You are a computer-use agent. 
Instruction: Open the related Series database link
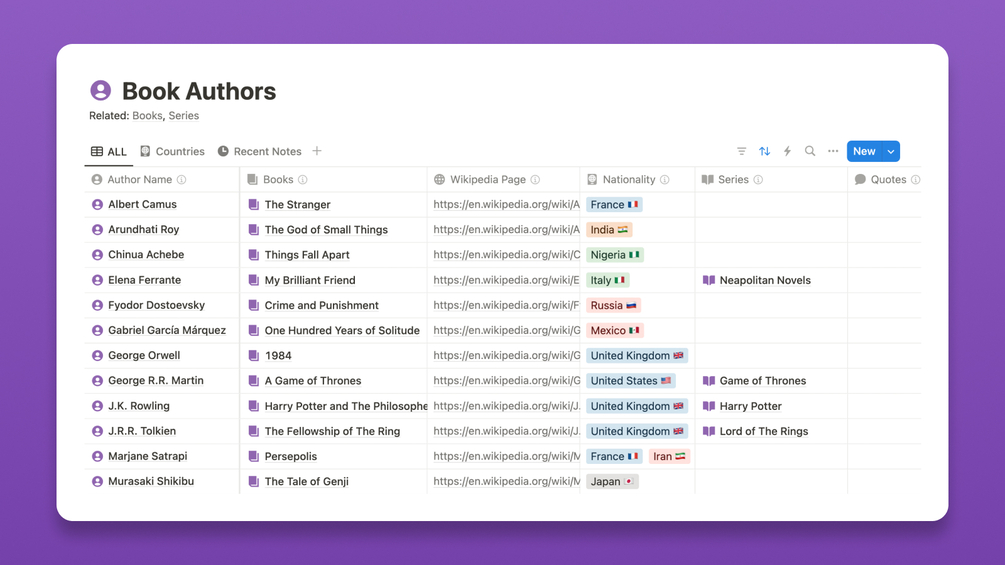tap(183, 116)
